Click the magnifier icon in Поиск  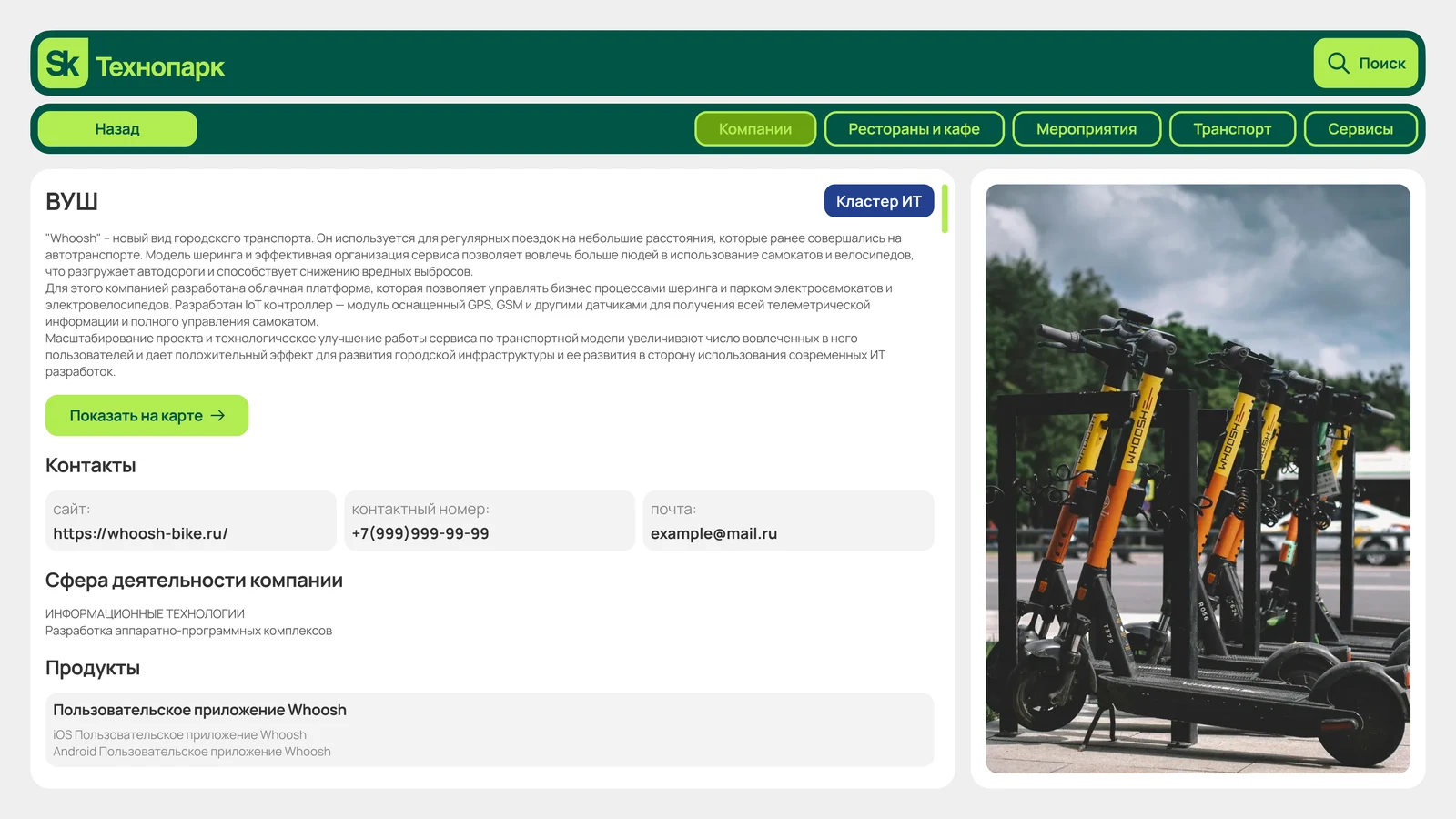click(x=1338, y=63)
